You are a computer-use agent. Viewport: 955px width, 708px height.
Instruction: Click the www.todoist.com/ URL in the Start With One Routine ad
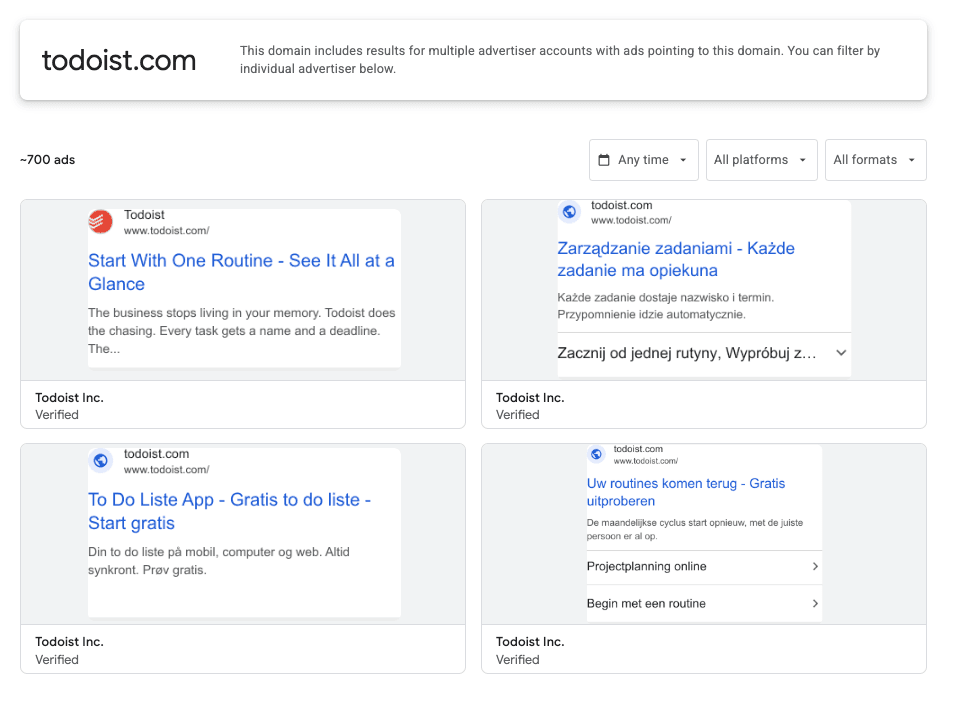pyautogui.click(x=167, y=231)
